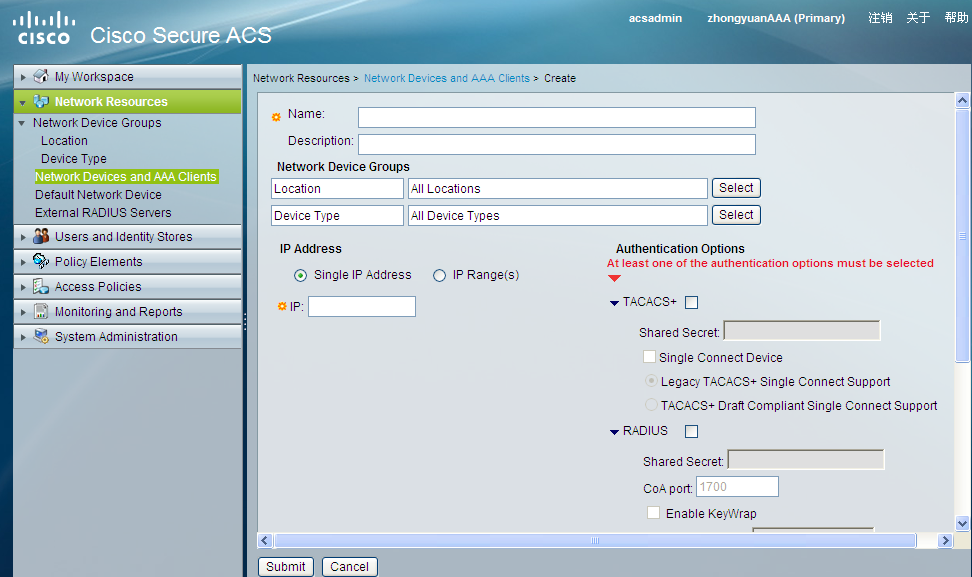Click the 关于 about link
972x577 pixels.
pos(918,18)
